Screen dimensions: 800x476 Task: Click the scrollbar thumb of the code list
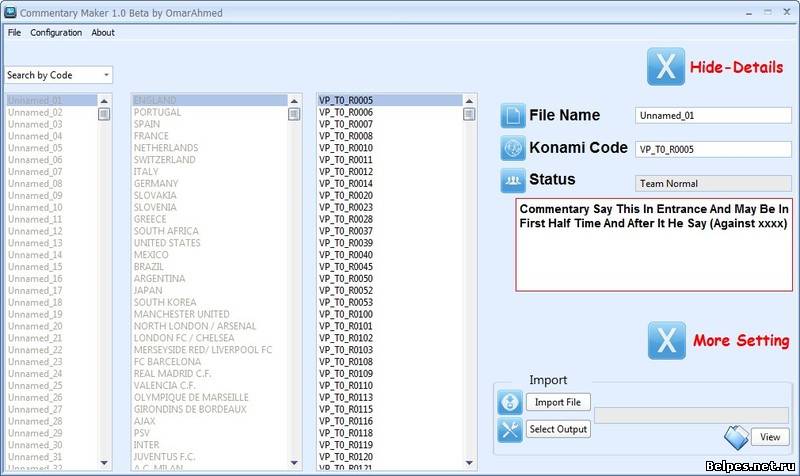[469, 114]
